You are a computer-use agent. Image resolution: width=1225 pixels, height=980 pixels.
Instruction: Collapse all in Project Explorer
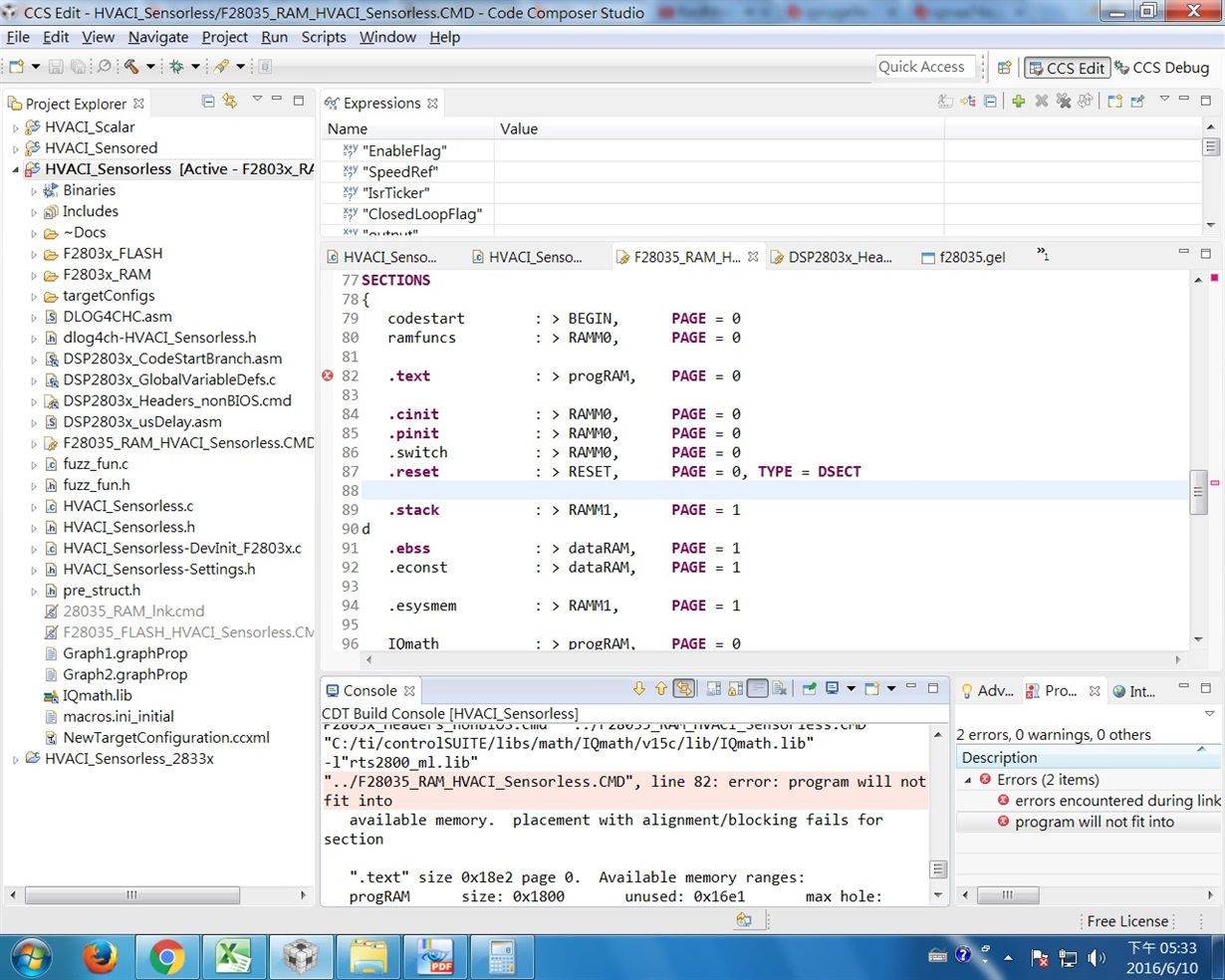207,102
